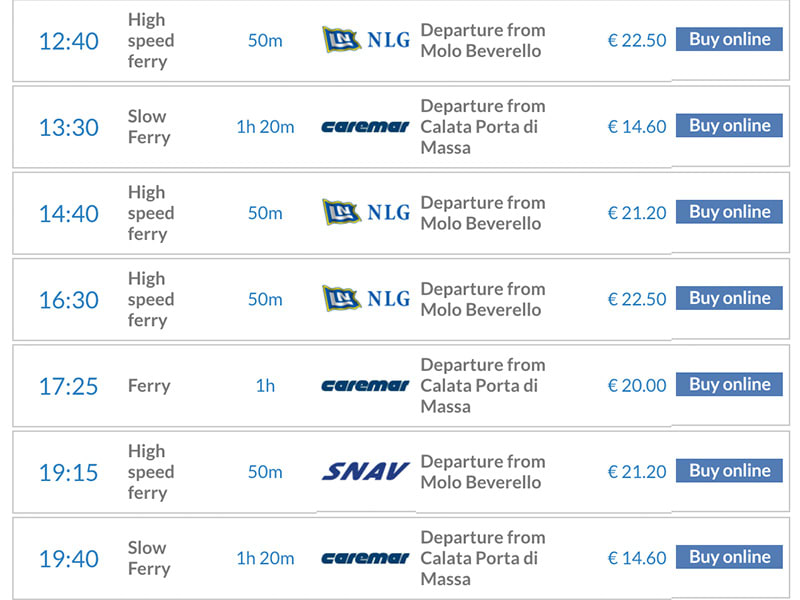The image size is (800, 600).
Task: Buy online the 16:30 NLG ticket
Action: pos(729,298)
